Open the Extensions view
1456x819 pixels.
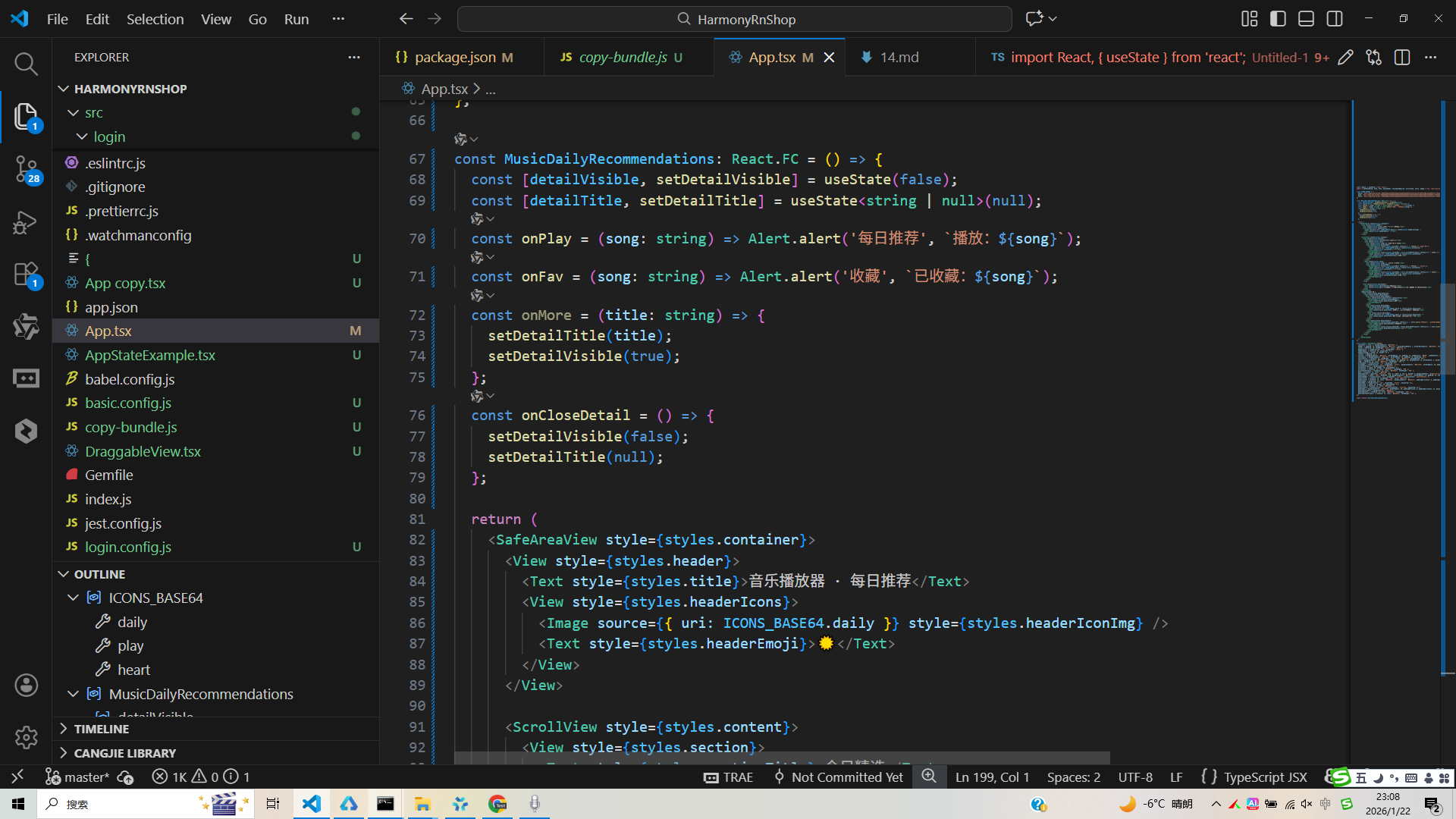tap(26, 275)
